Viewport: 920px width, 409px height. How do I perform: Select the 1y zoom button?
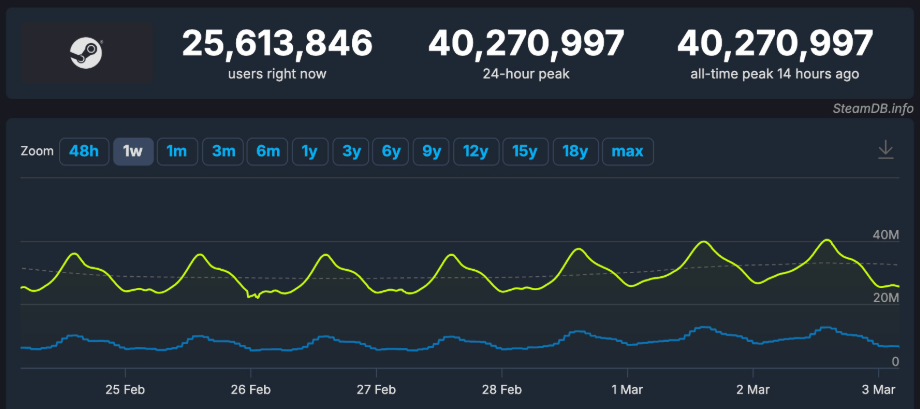pyautogui.click(x=310, y=151)
